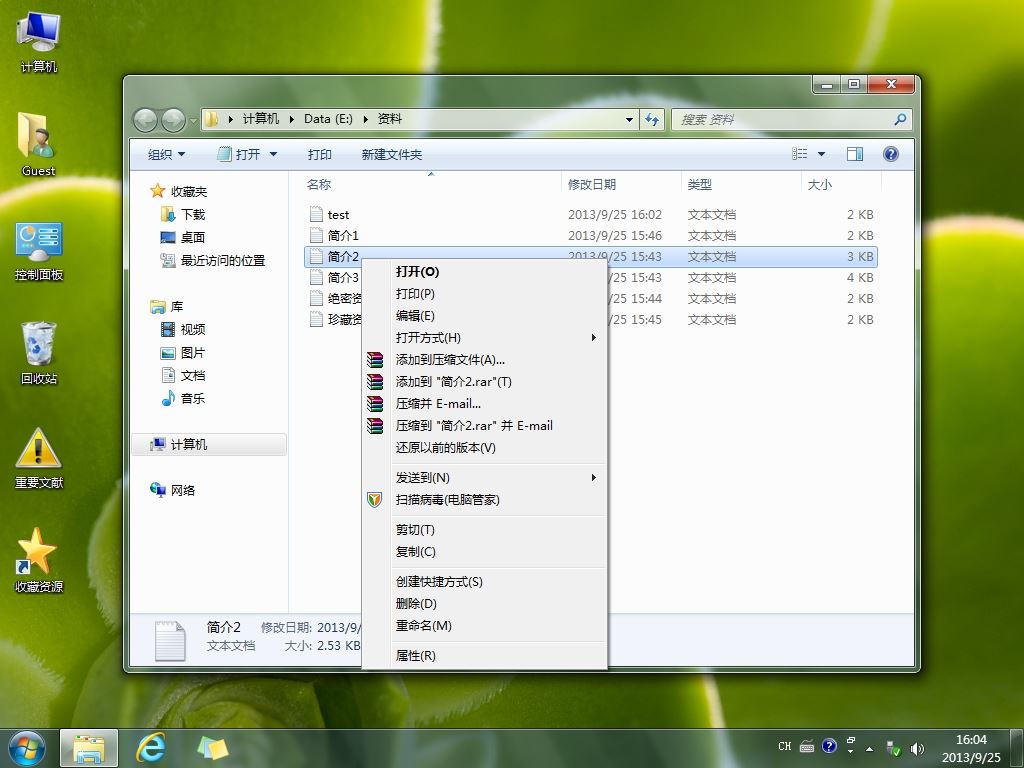Click the refresh button beside the address bar

[x=652, y=120]
